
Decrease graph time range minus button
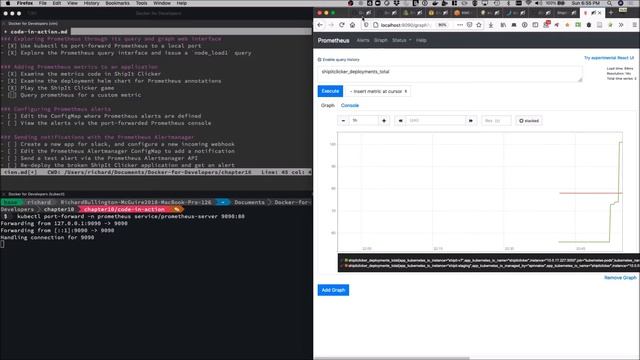click(x=343, y=121)
